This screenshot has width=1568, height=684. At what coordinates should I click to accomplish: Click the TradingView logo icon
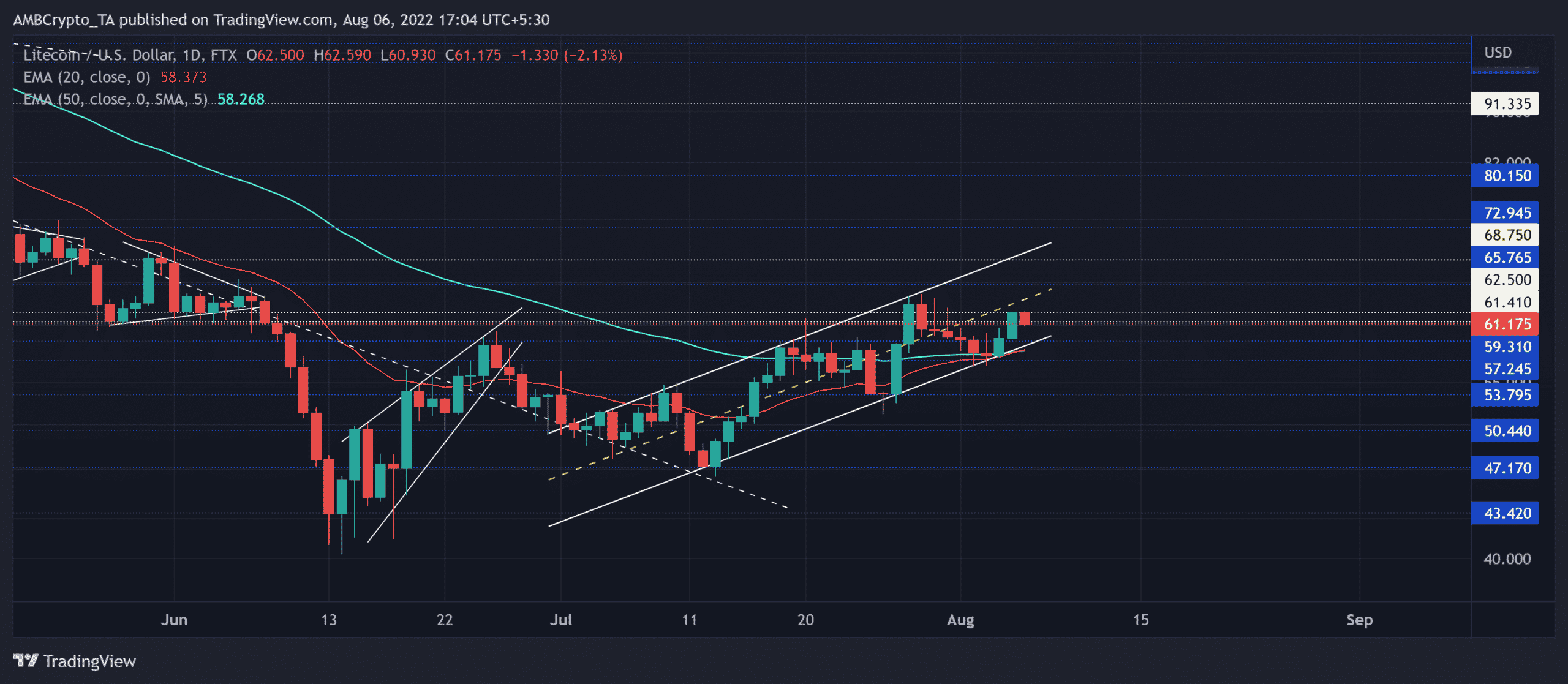26,661
